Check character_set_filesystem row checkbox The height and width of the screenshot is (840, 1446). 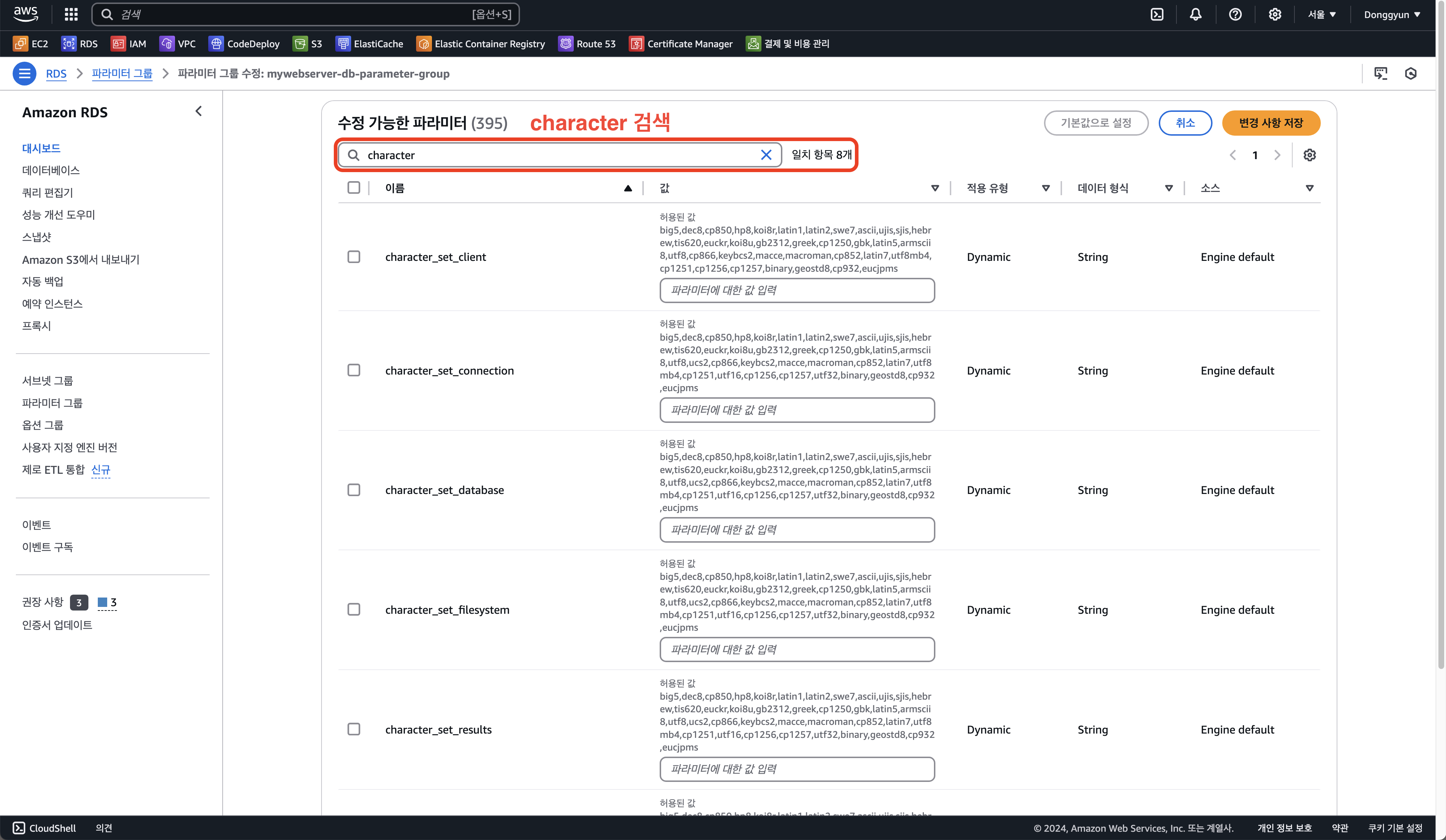click(x=354, y=609)
